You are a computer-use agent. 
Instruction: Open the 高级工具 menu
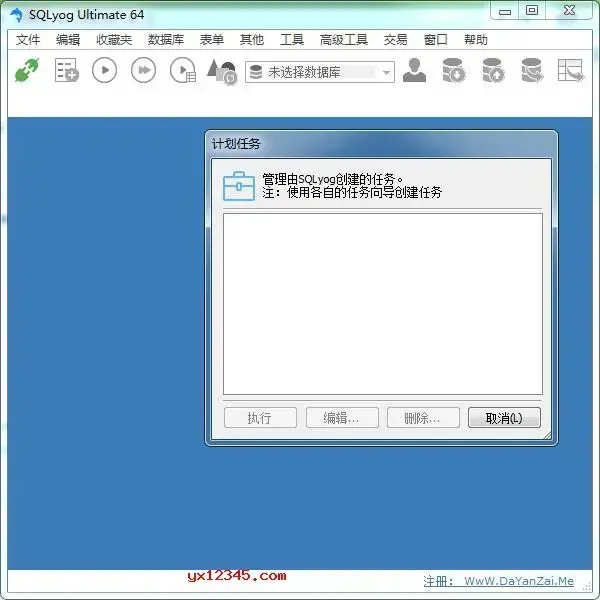(x=344, y=39)
